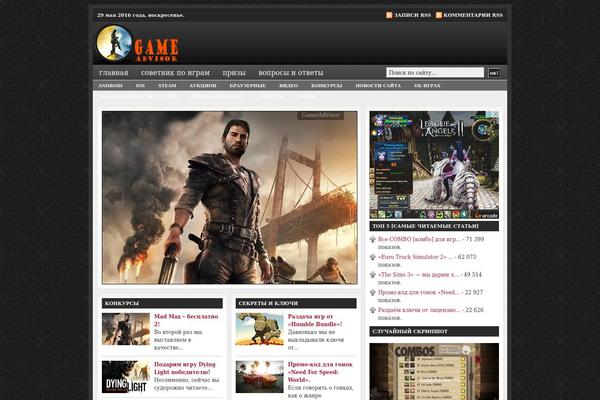Click the slider's previous-slide arrow

(114, 197)
